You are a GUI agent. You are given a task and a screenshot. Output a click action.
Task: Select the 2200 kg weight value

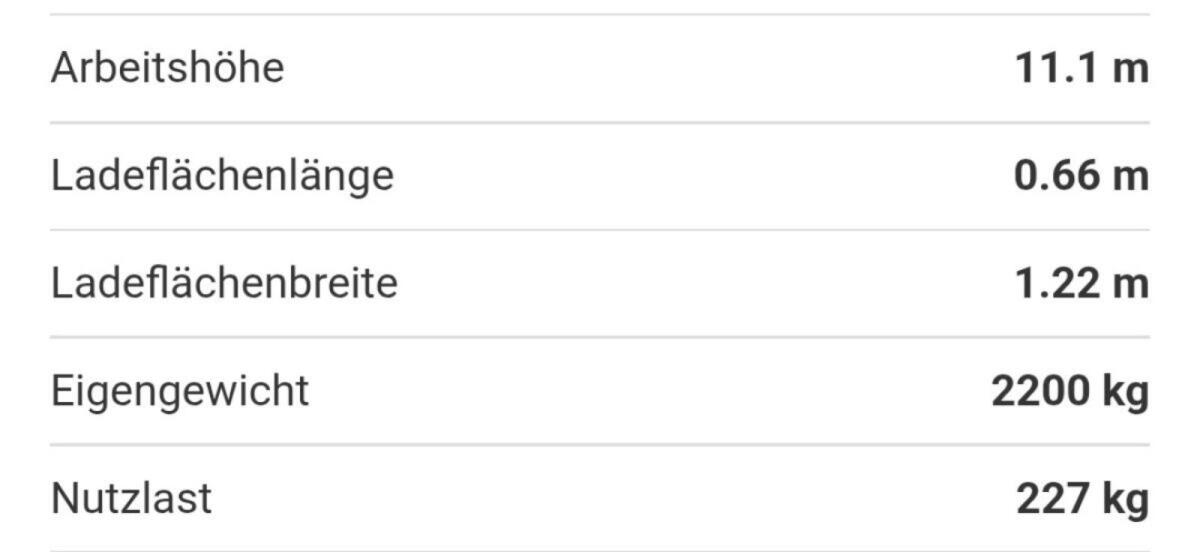[x=1070, y=391]
